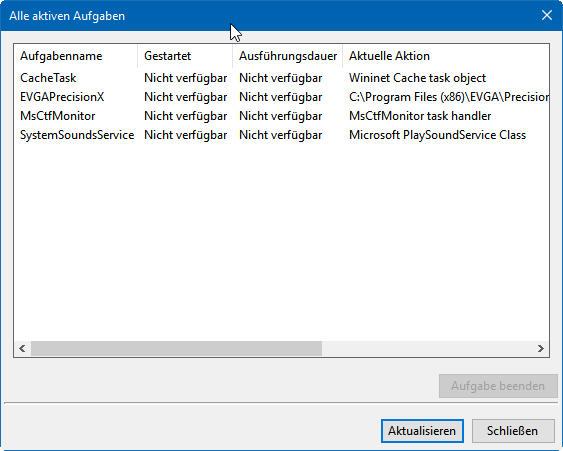
Task: Click Gestartet value in CacheTask row
Action: pyautogui.click(x=186, y=78)
